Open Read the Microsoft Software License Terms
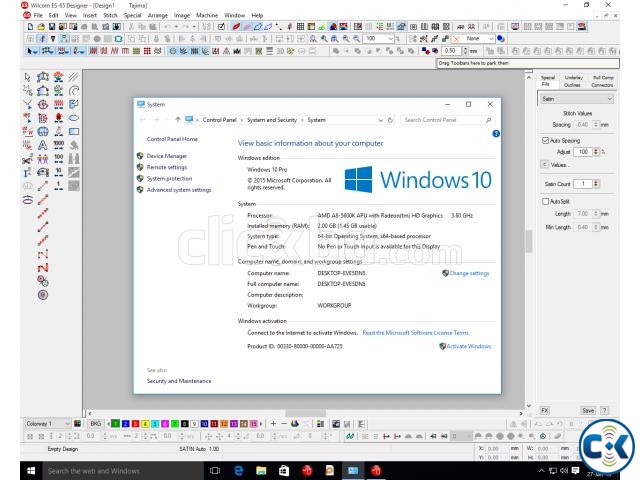 tap(416, 333)
